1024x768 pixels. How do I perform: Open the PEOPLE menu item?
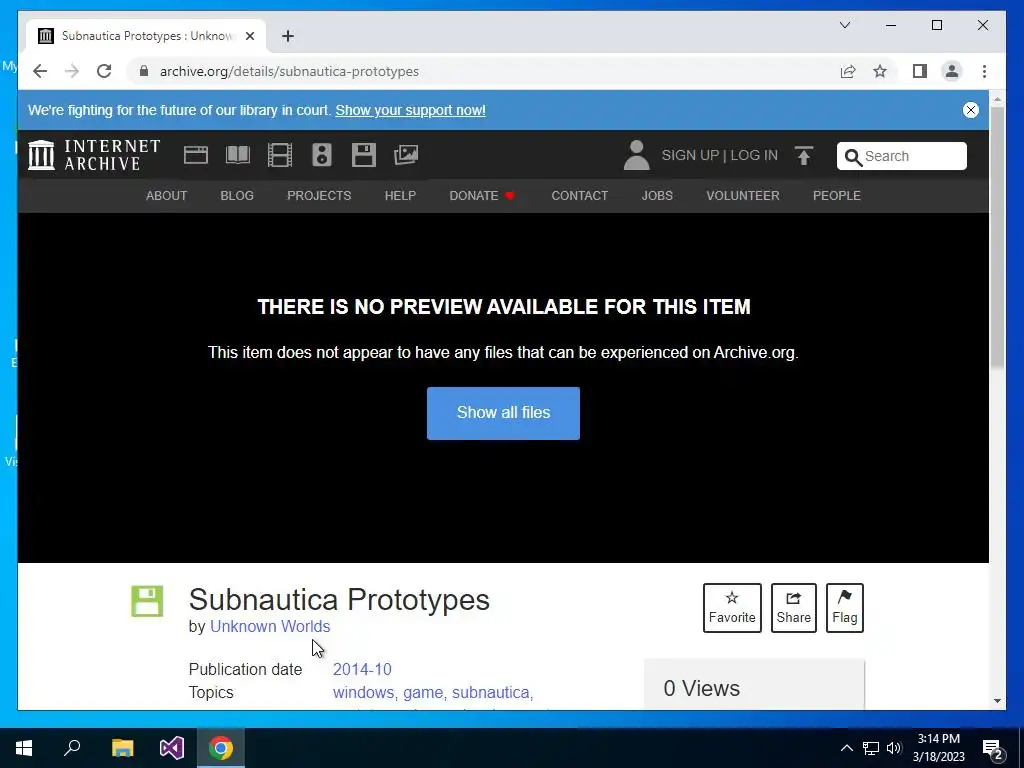click(837, 196)
